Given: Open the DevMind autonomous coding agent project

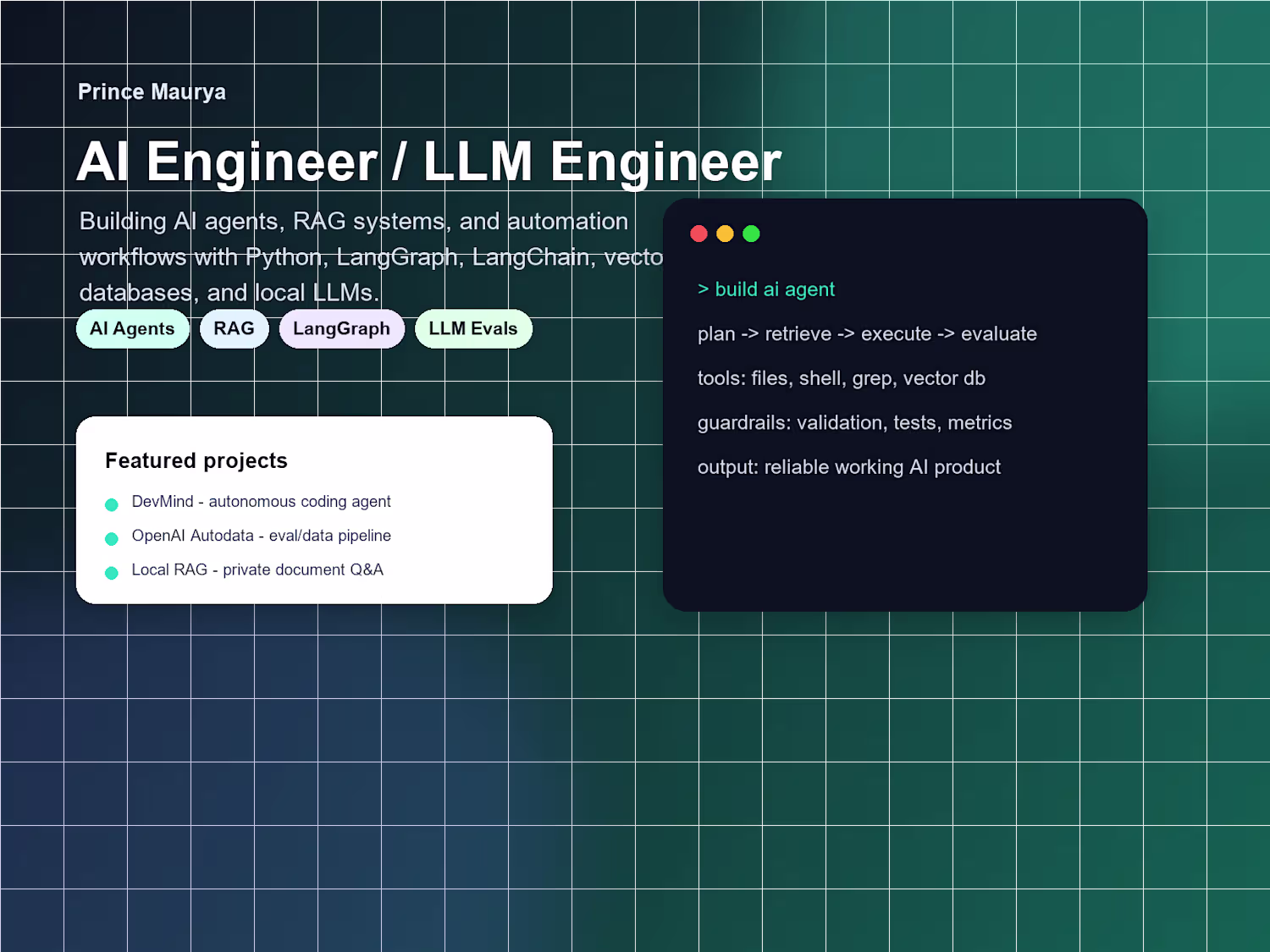Looking at the screenshot, I should point(261,502).
